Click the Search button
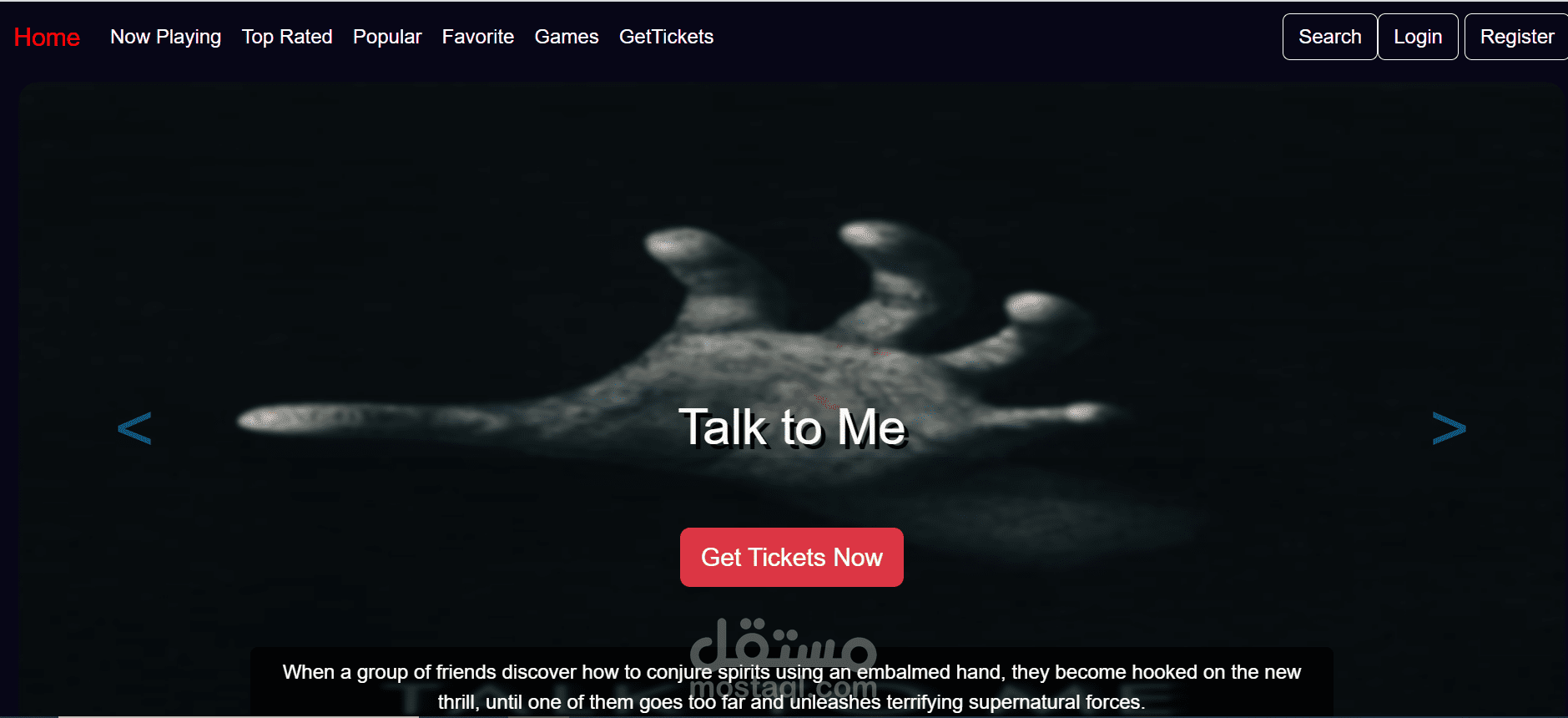1568x718 pixels. tap(1329, 37)
